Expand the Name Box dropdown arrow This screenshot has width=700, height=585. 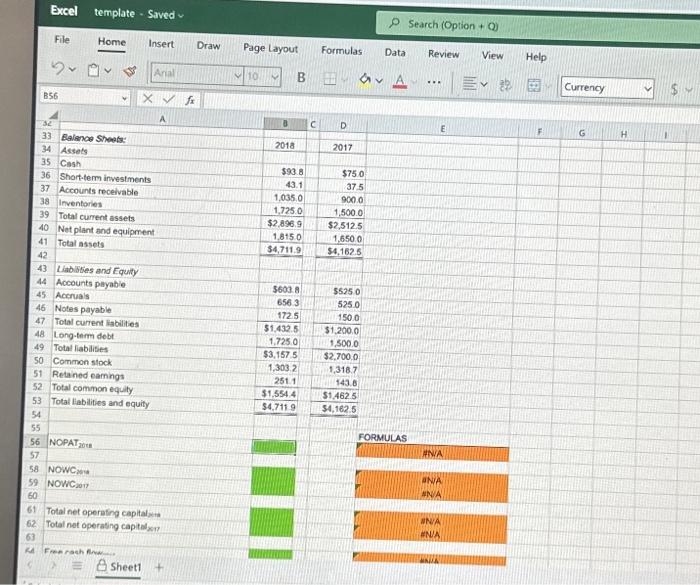[125, 98]
